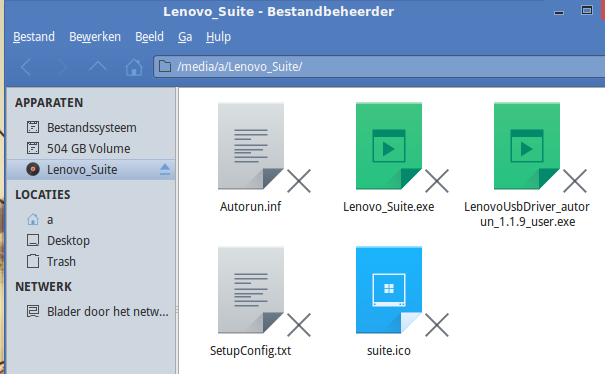
Task: Go back with the left arrow button
Action: pos(26,67)
